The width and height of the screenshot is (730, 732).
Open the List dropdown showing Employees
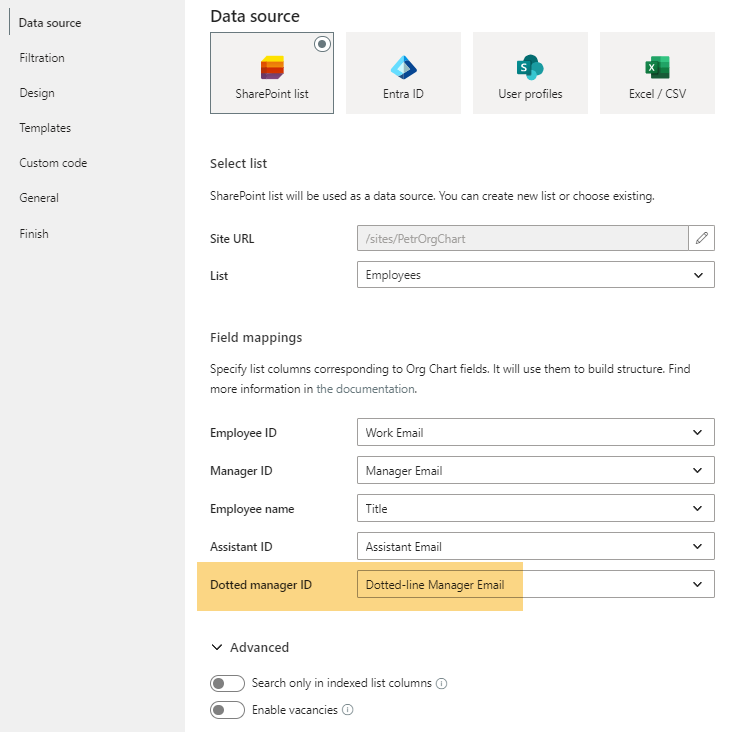pos(535,275)
